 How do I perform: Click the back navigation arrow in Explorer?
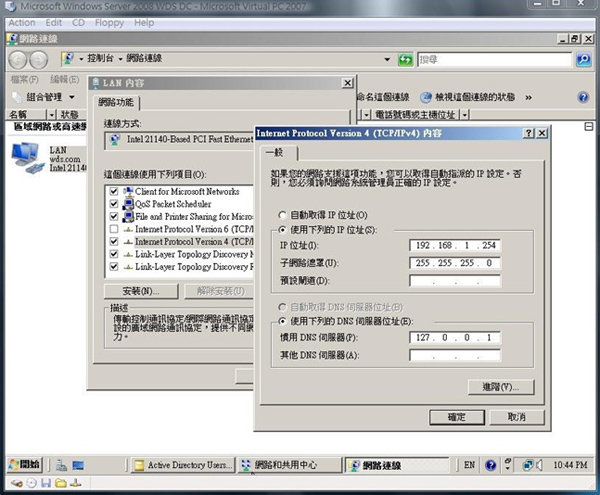tap(18, 59)
